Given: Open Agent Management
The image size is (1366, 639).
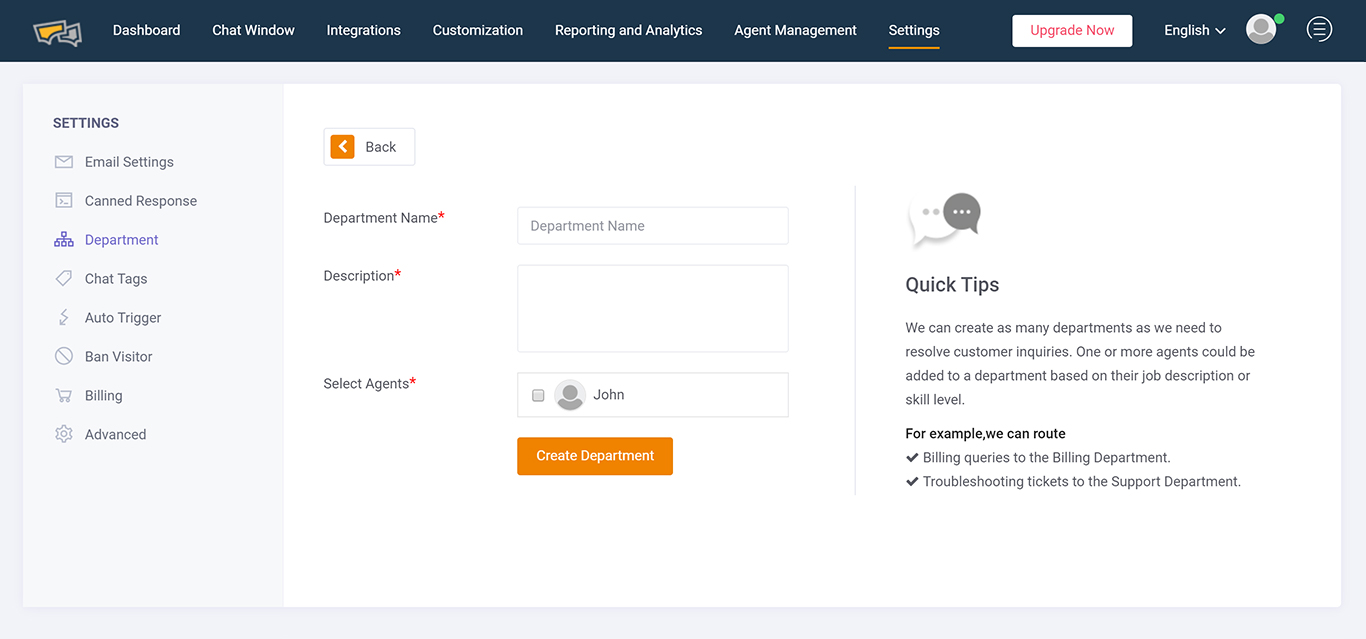Looking at the screenshot, I should [x=796, y=30].
